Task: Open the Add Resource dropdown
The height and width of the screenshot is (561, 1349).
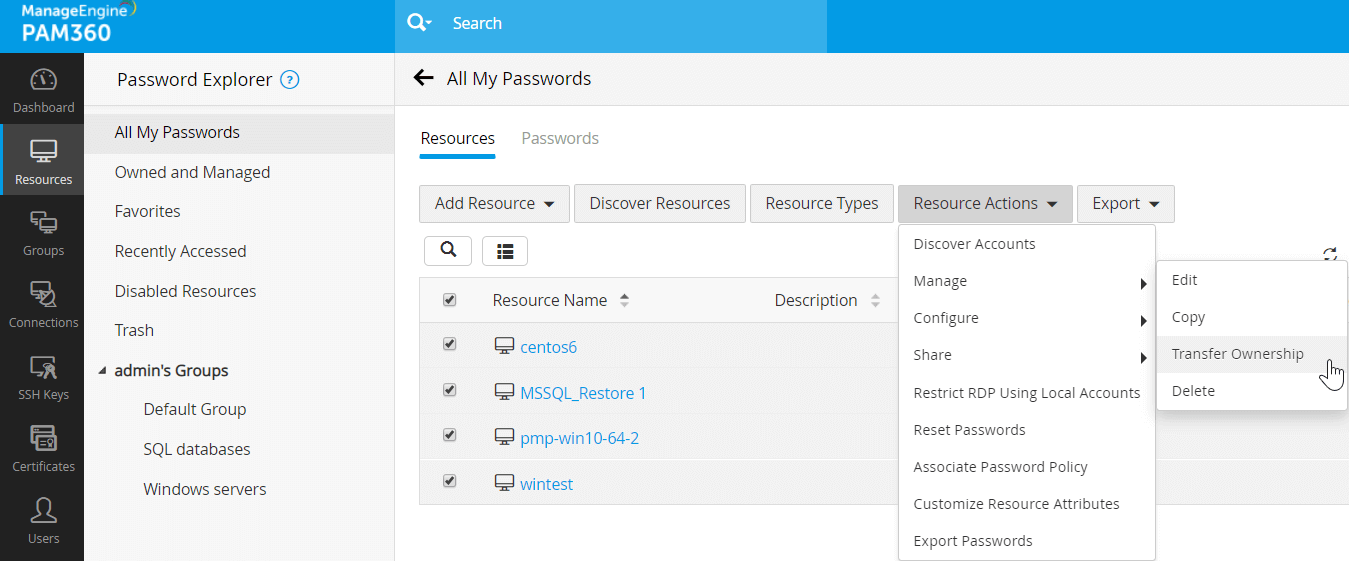Action: tap(494, 204)
